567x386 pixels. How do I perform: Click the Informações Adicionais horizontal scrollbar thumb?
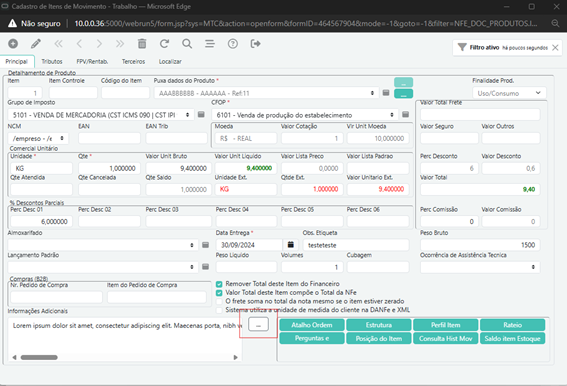[x=39, y=357]
